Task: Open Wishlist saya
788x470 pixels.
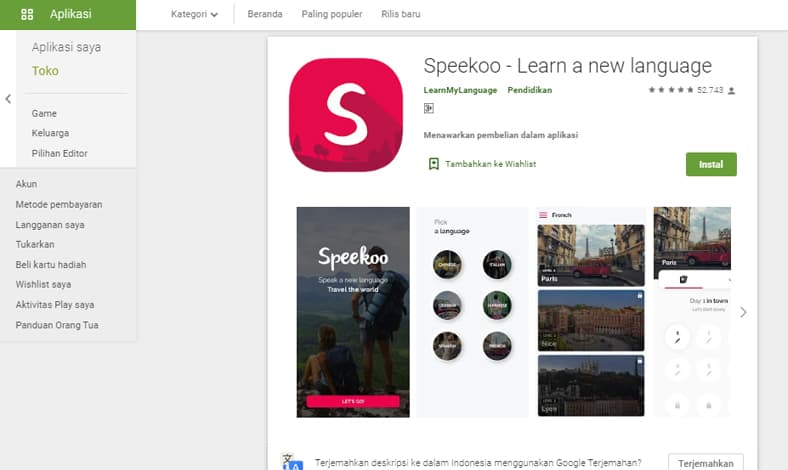Action: [43, 285]
